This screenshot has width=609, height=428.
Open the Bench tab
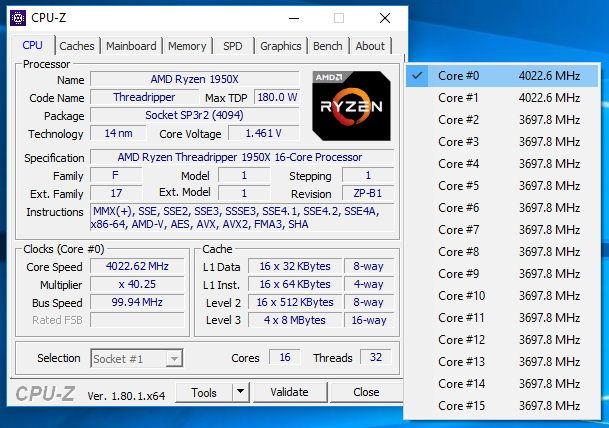click(328, 46)
